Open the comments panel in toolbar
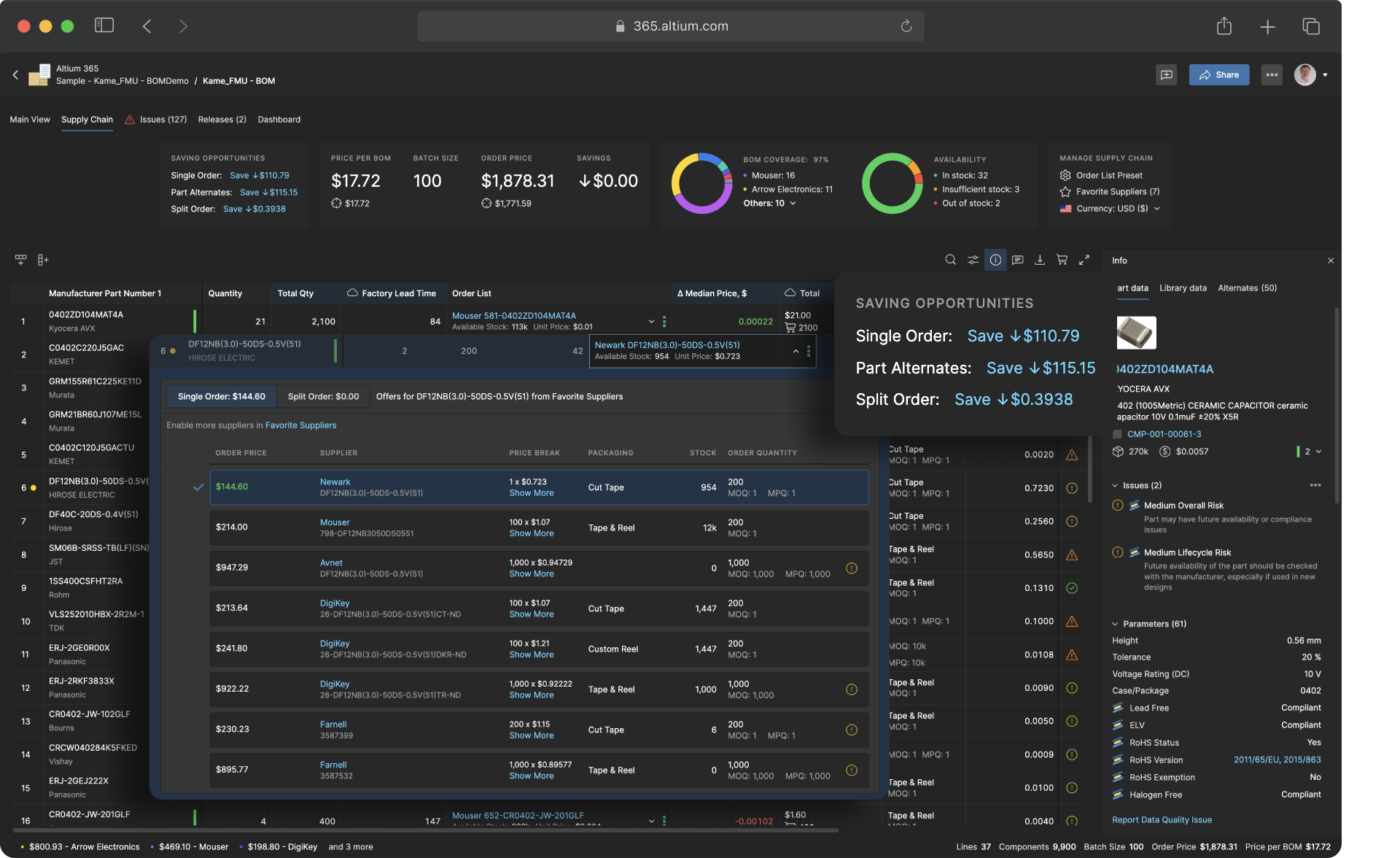Viewport: 1400px width, 858px height. [x=1018, y=260]
